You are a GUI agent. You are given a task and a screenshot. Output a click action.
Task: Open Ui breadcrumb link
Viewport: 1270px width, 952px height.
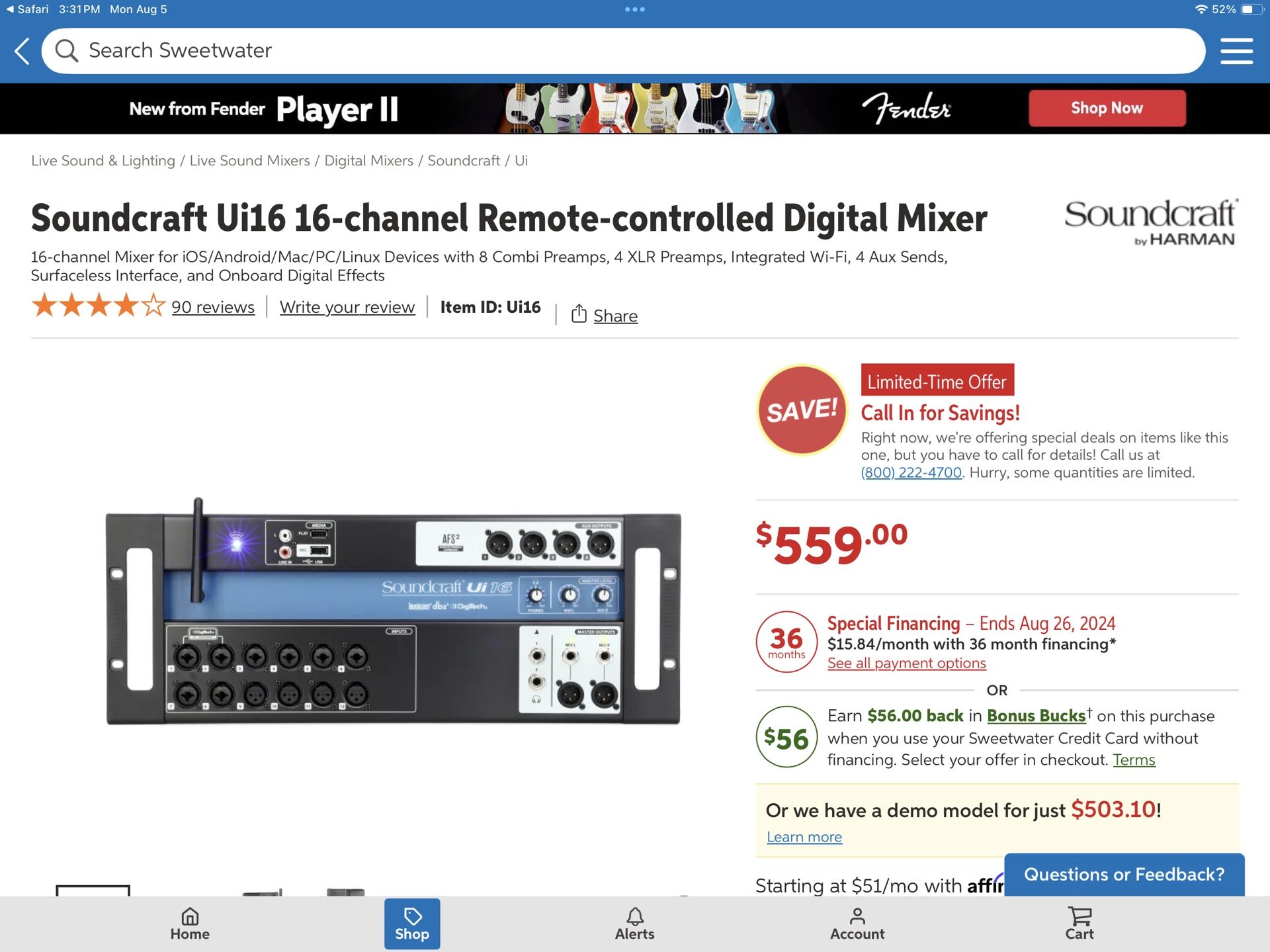coord(521,161)
